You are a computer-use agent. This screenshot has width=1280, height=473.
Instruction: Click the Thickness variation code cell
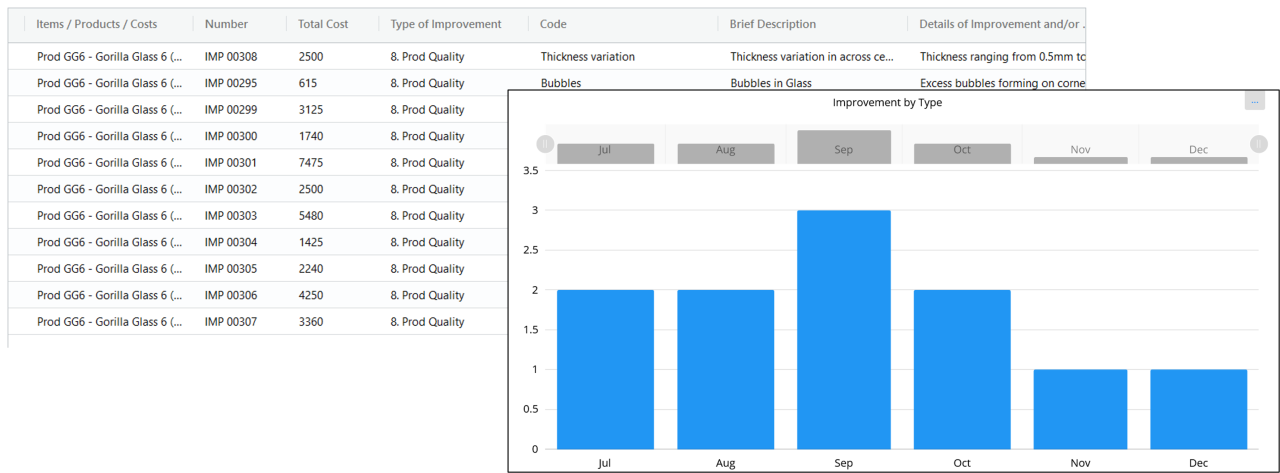pyautogui.click(x=587, y=57)
